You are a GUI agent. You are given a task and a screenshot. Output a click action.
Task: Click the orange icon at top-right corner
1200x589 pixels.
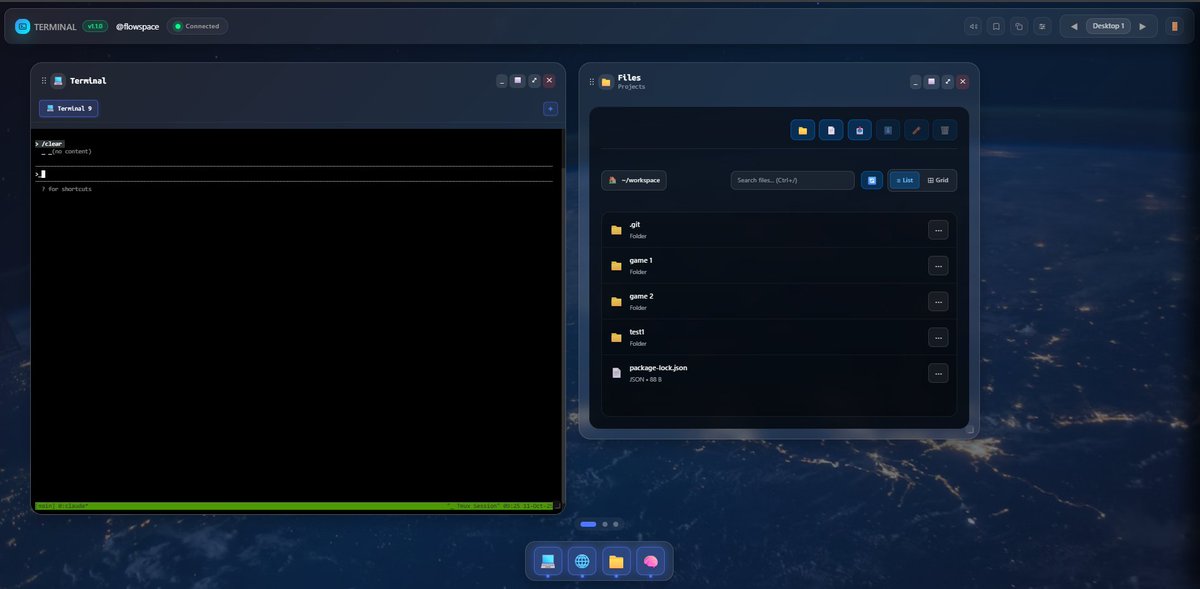(x=1175, y=26)
